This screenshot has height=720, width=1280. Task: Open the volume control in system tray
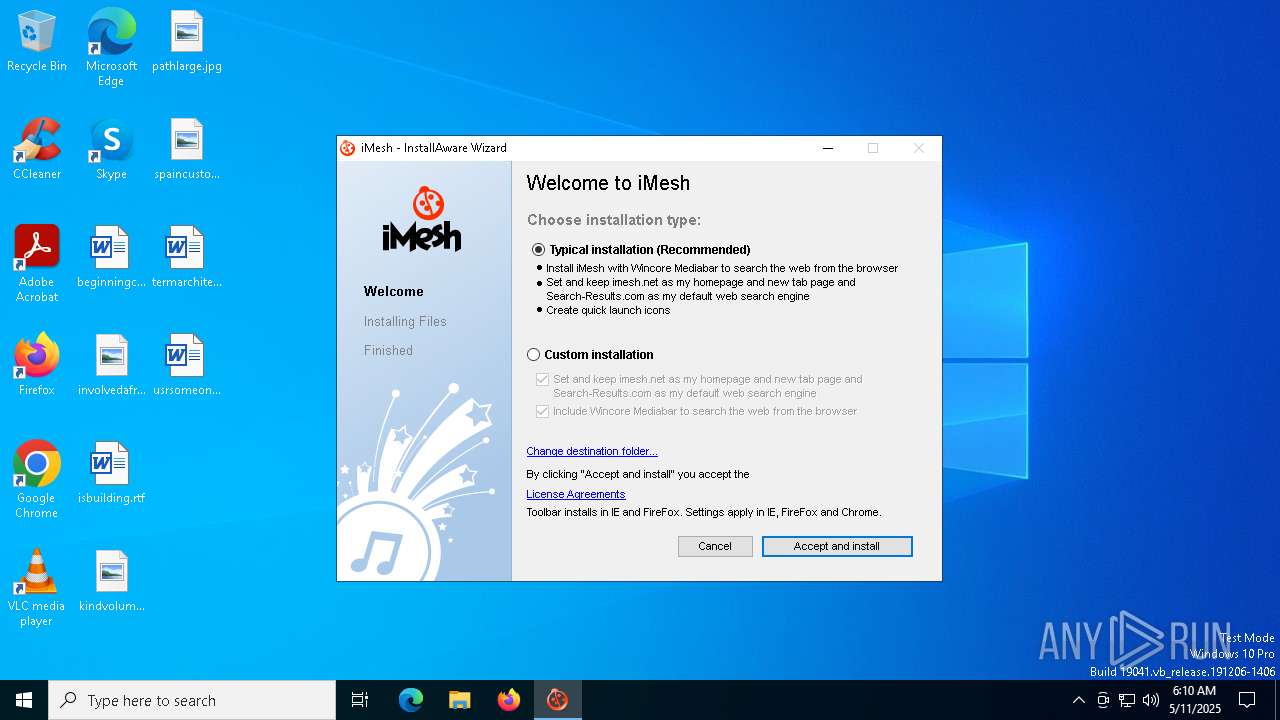click(1151, 700)
